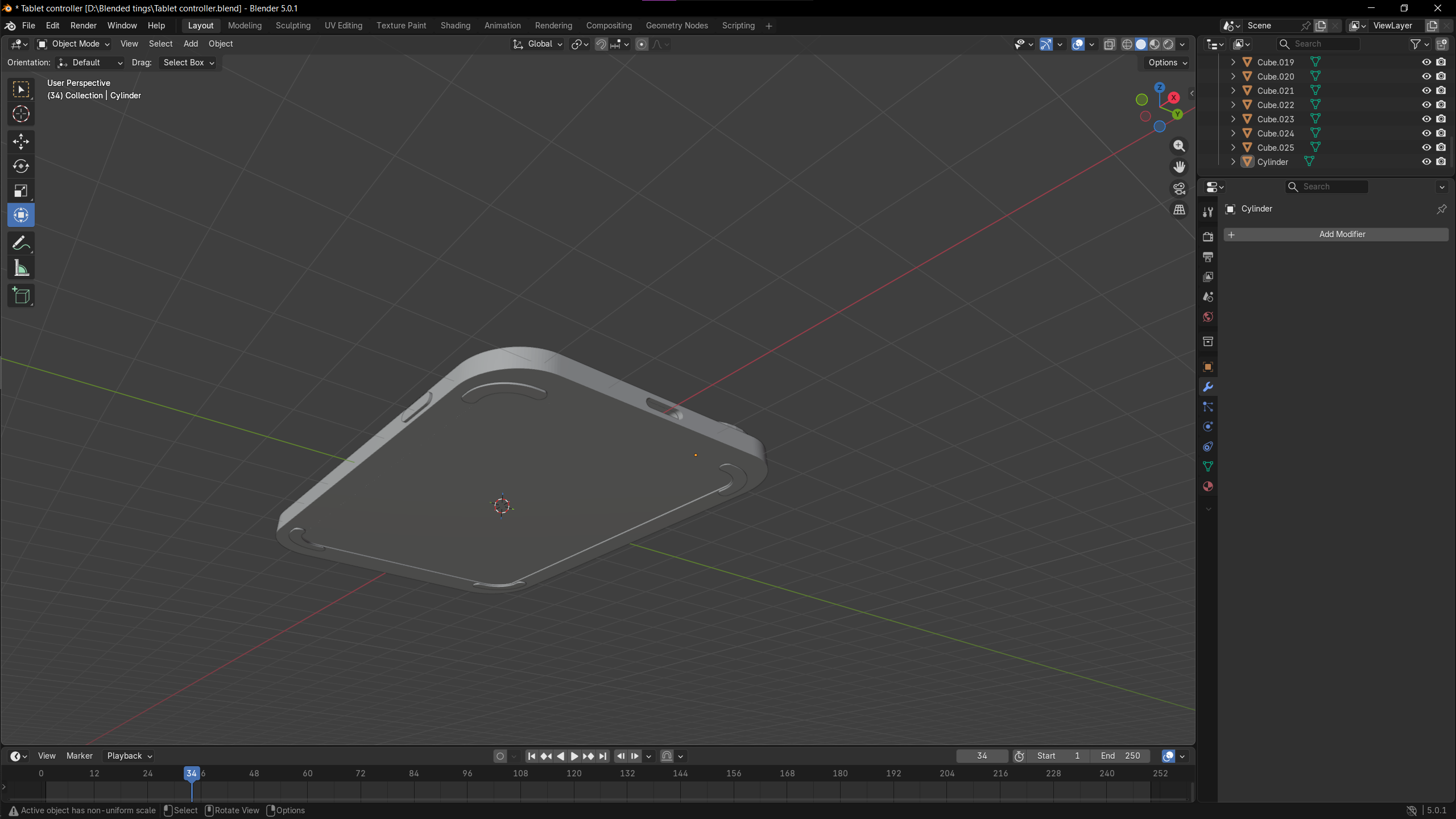Select the Move tool
This screenshot has height=819, width=1456.
tap(21, 141)
